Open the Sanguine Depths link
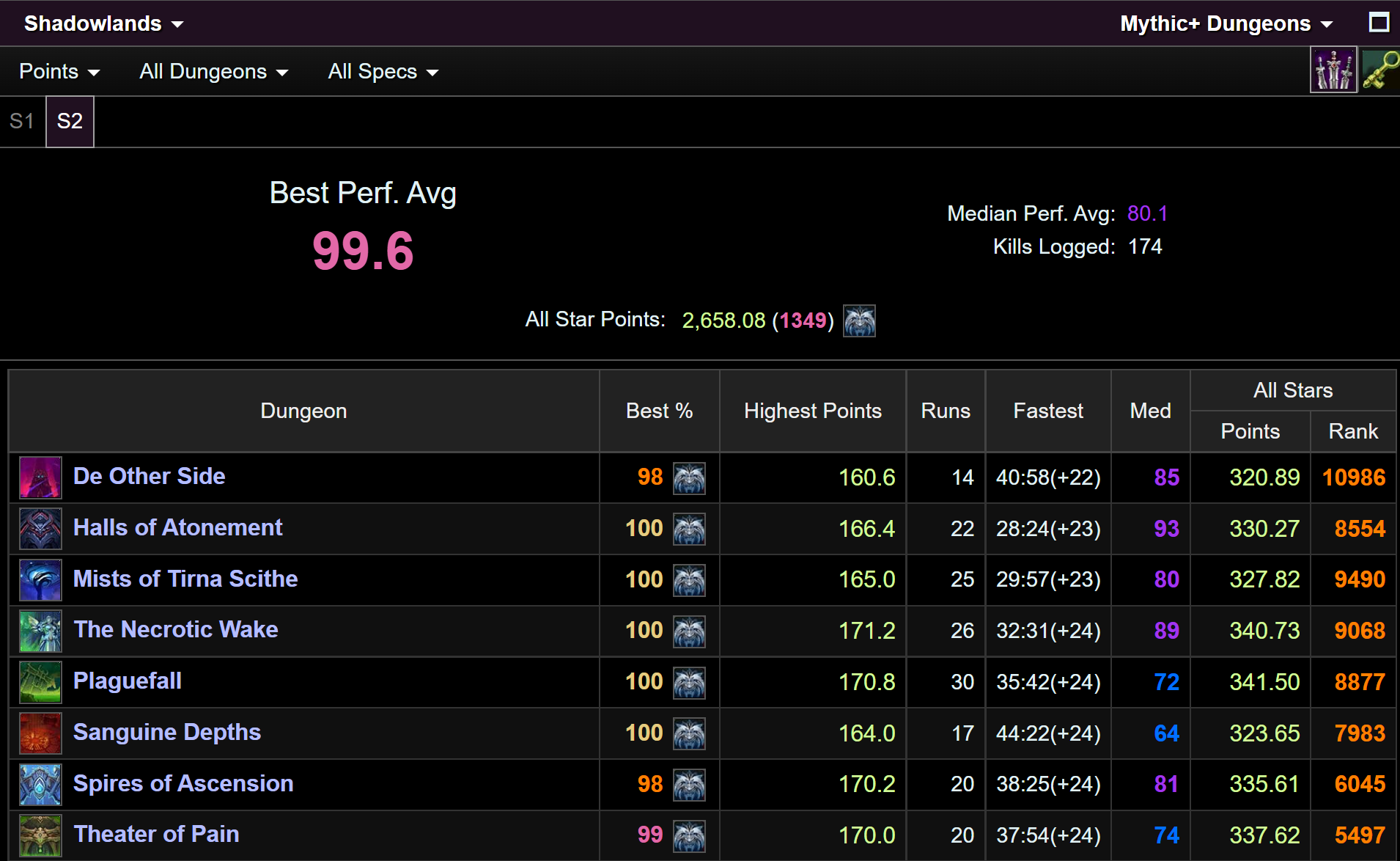This screenshot has width=1400, height=861. (167, 732)
